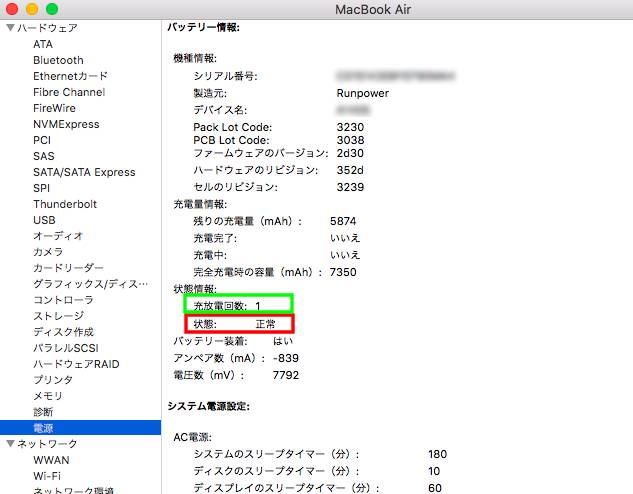Select Wi-Fi under ネットワーク
This screenshot has width=633, height=494.
(x=47, y=476)
